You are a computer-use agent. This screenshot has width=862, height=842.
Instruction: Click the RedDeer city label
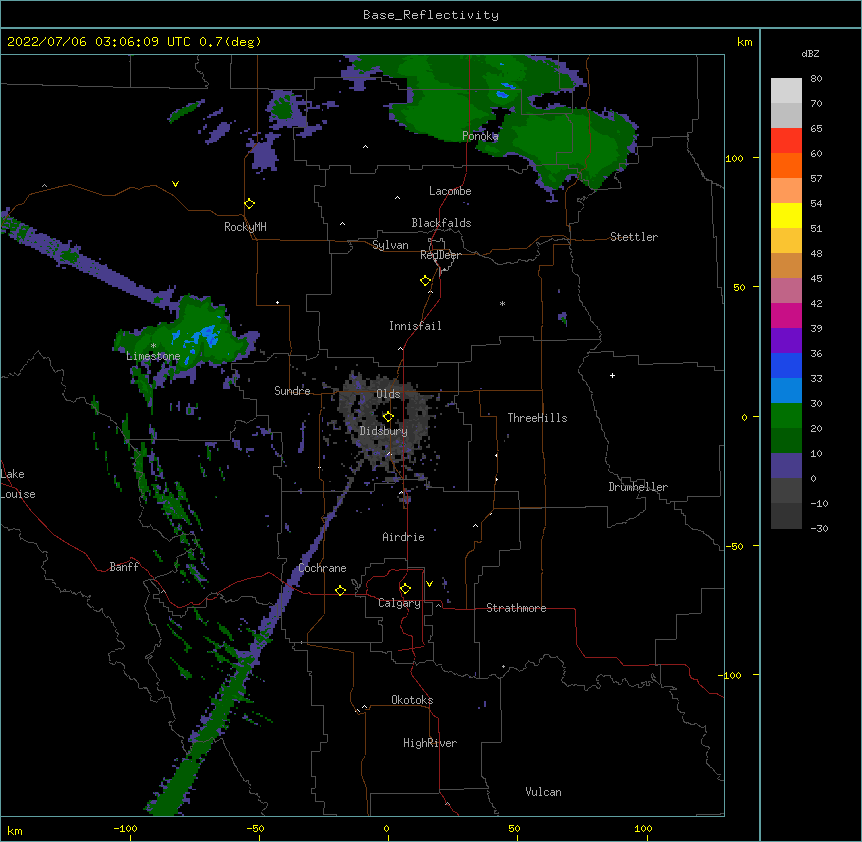pyautogui.click(x=440, y=255)
